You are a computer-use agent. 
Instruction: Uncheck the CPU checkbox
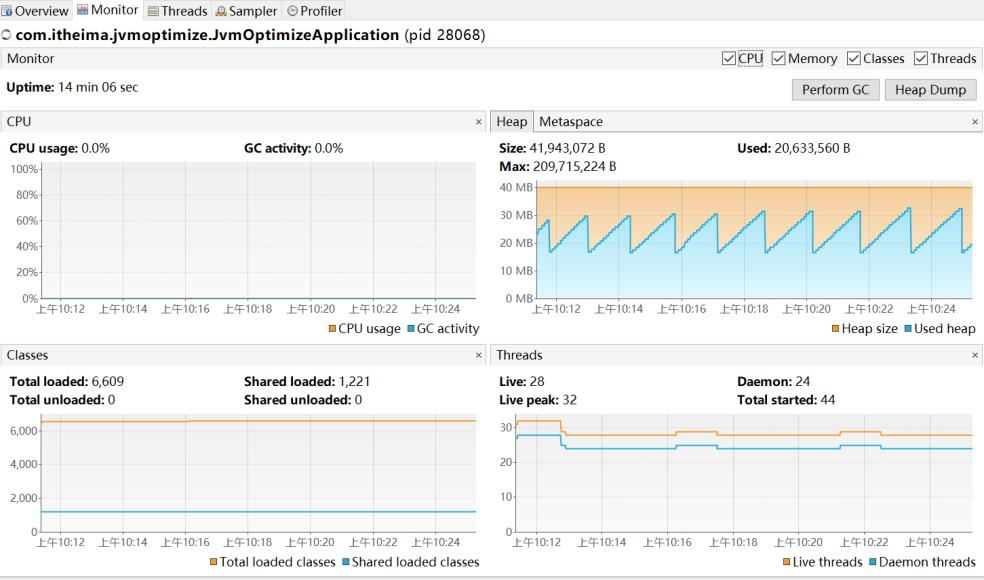click(729, 59)
